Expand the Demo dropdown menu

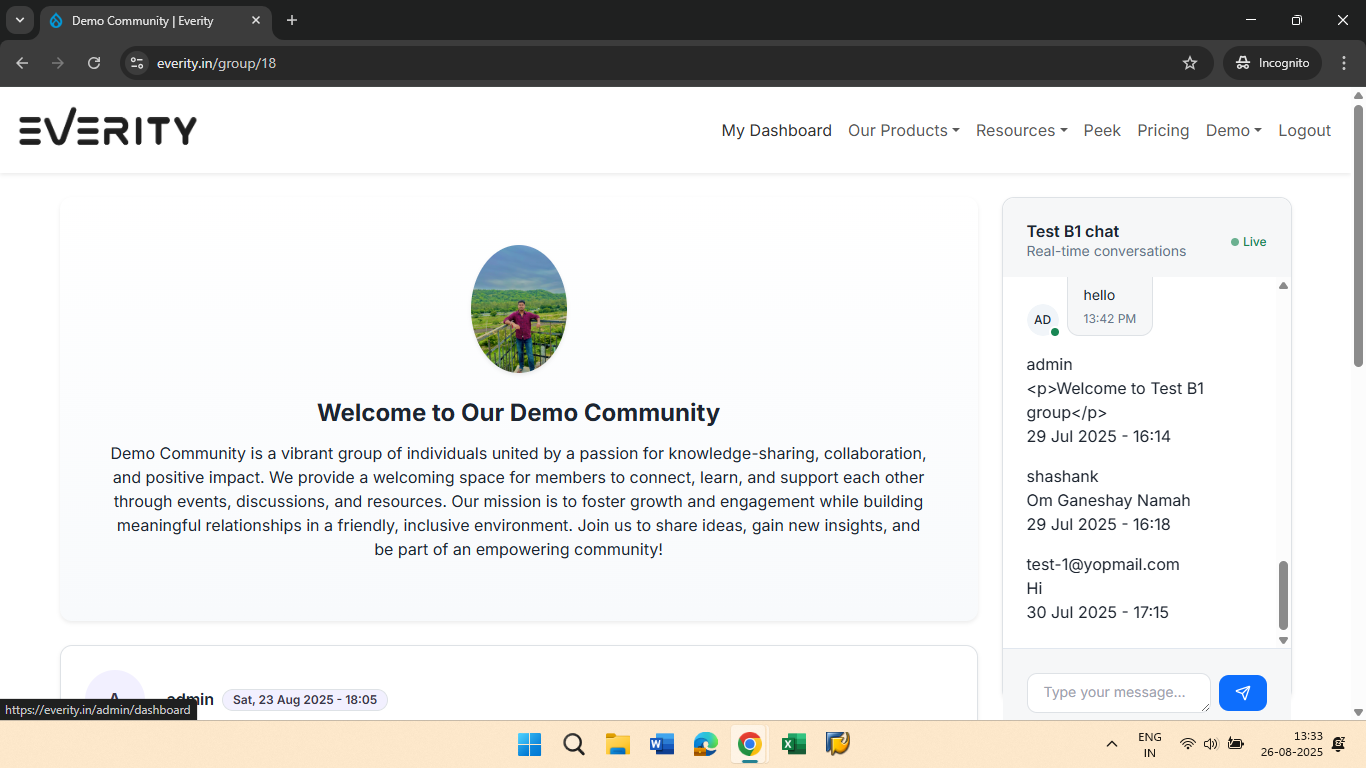coord(1234,130)
